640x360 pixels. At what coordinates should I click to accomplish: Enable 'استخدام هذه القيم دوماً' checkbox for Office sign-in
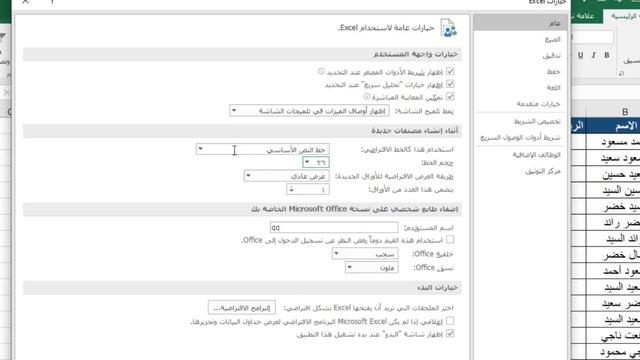click(x=450, y=239)
